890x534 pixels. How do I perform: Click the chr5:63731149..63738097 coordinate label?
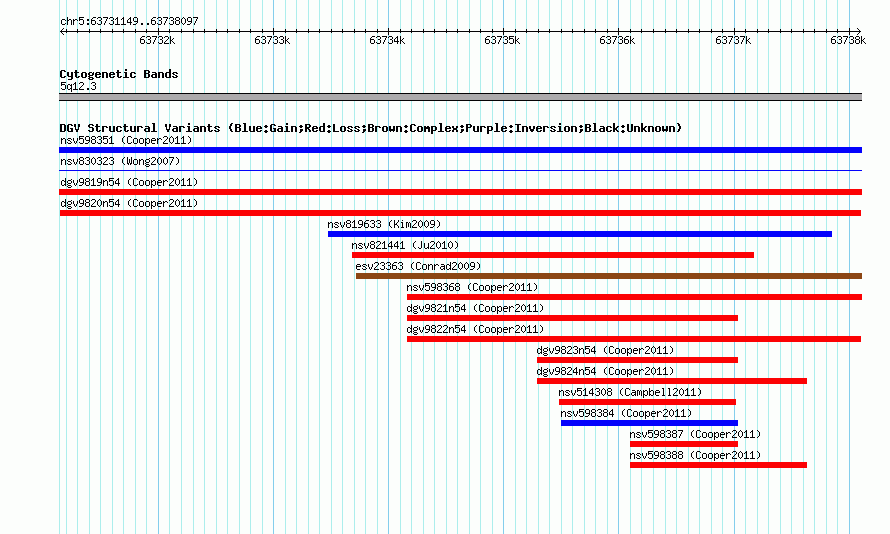point(129,21)
